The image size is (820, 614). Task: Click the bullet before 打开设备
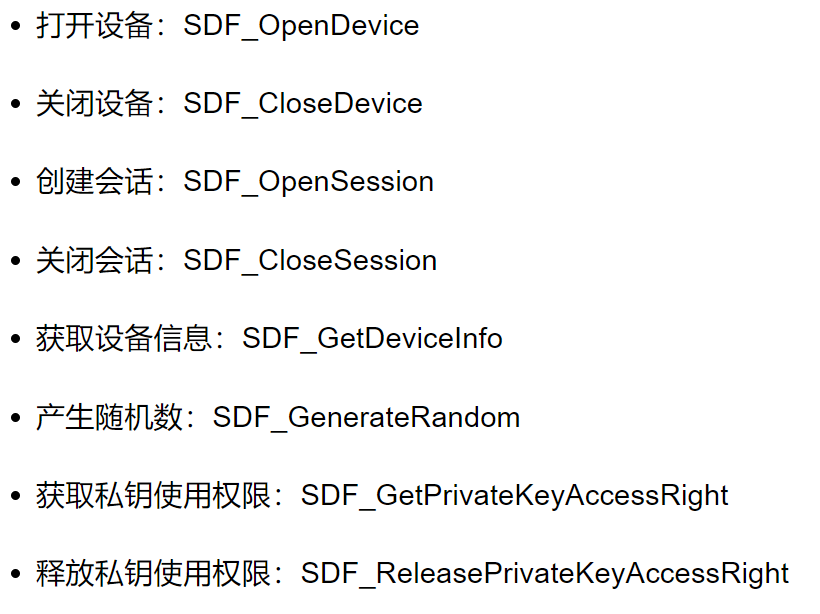coord(15,26)
